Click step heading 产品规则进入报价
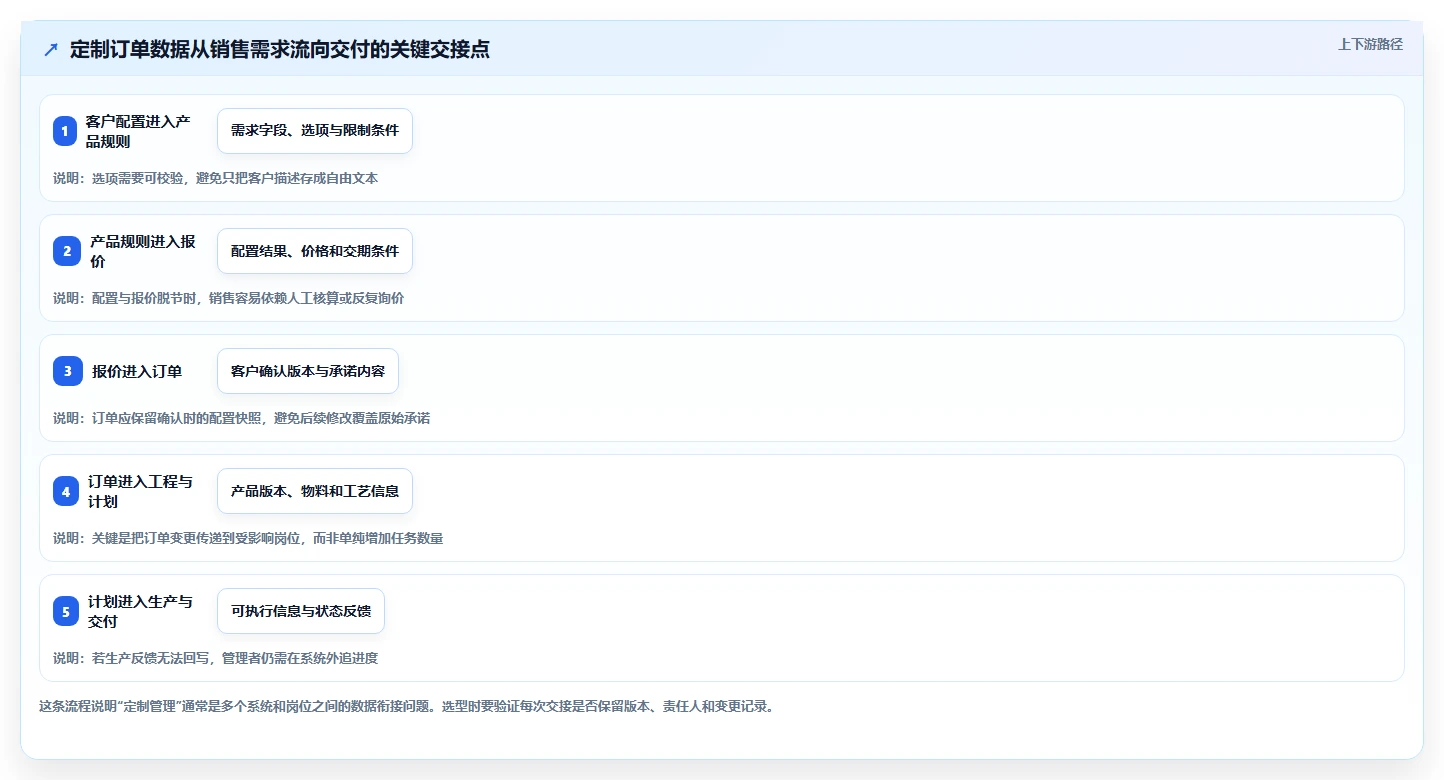The width and height of the screenshot is (1444, 780). pyautogui.click(x=143, y=251)
